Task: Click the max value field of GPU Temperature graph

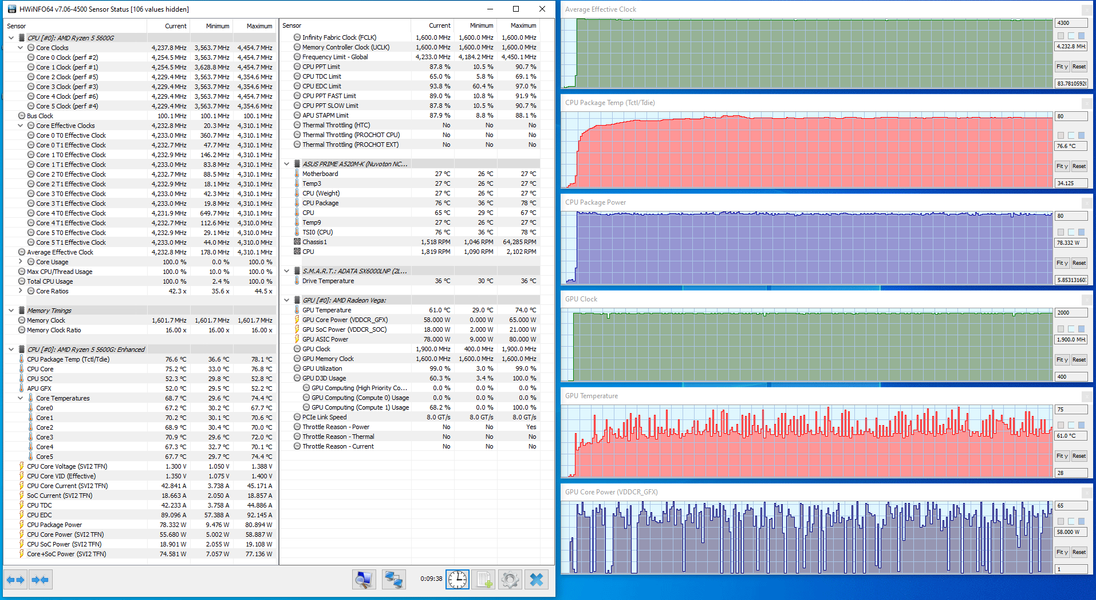Action: [1070, 410]
